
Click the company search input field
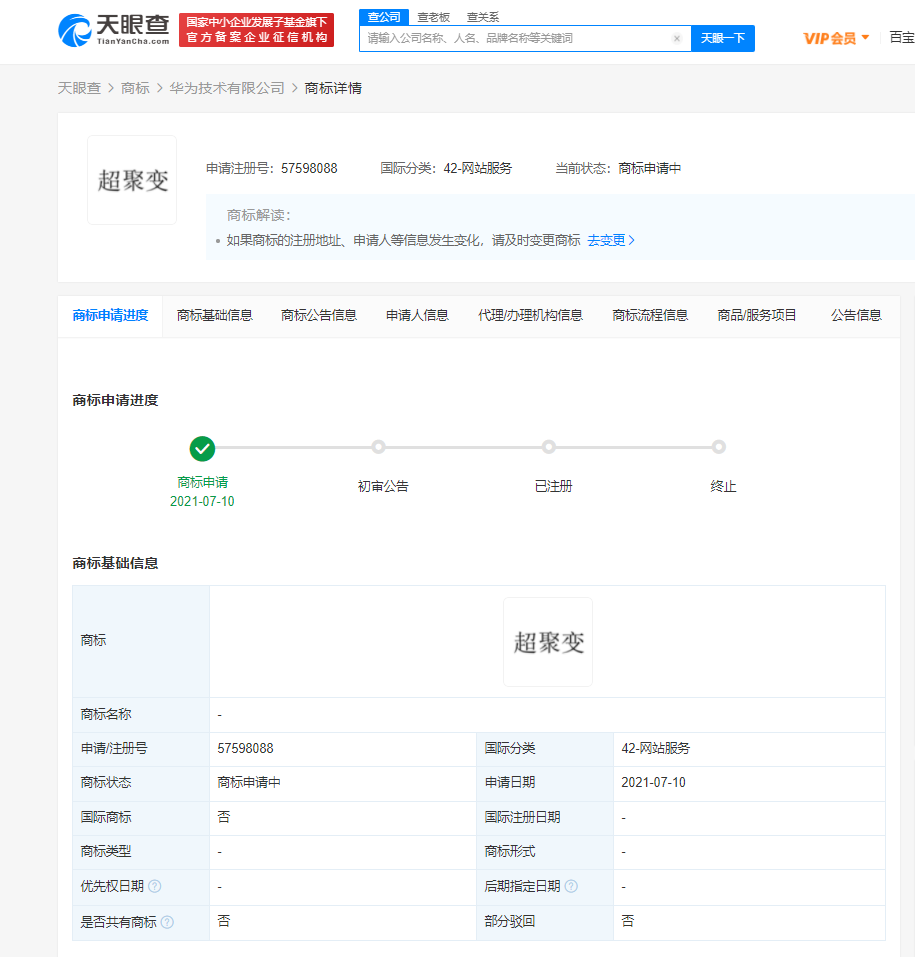point(520,38)
